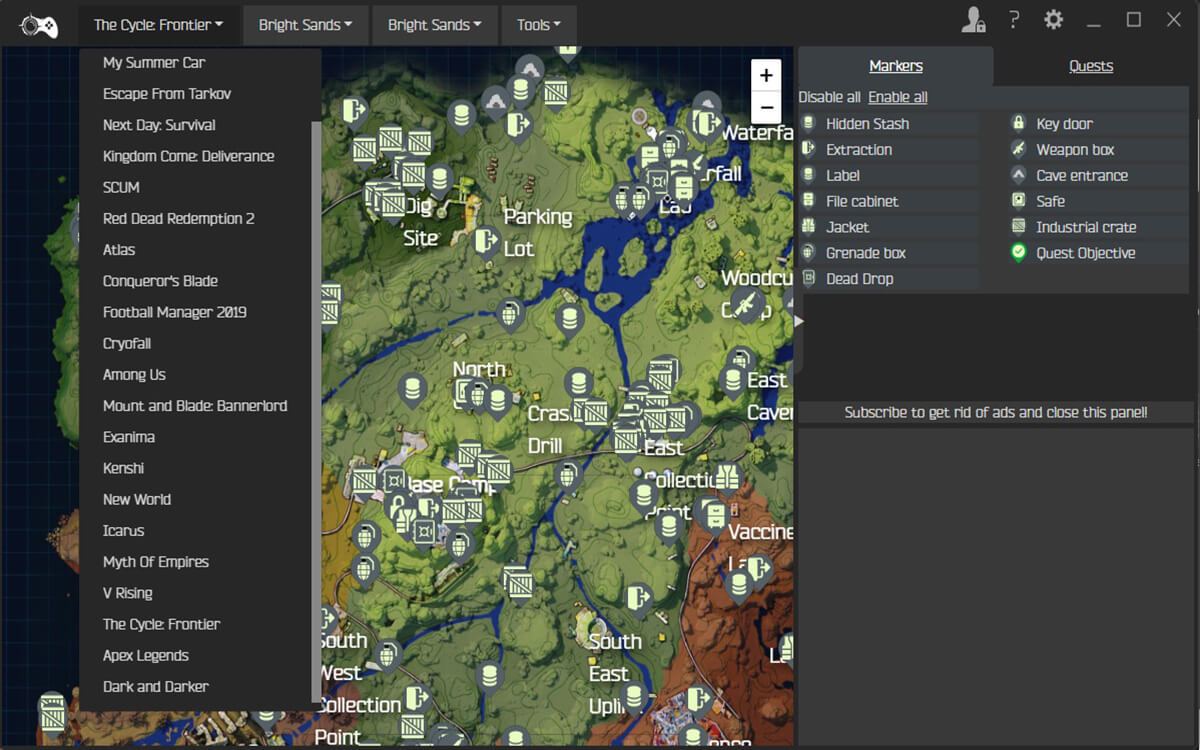Screen dimensions: 1200x750
Task: Toggle Cave entrance markers
Action: point(1098,176)
